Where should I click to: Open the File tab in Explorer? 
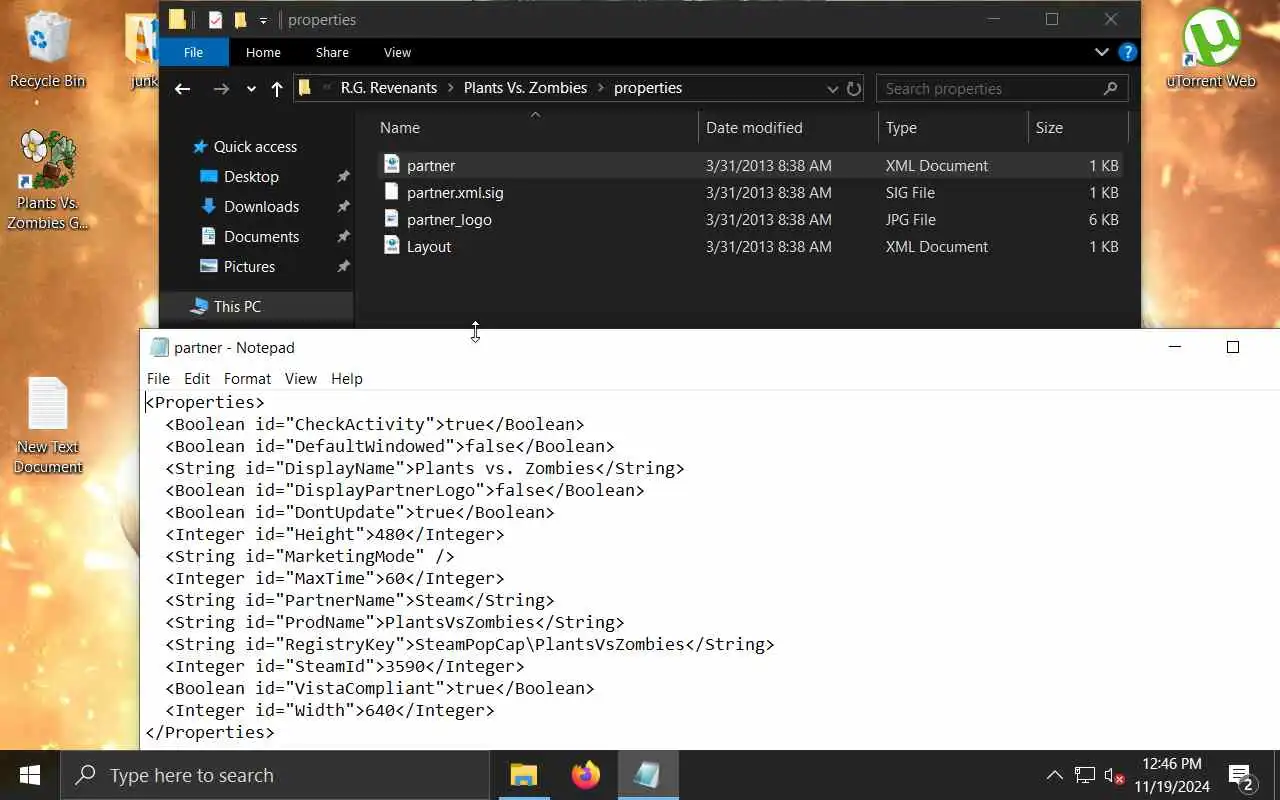coord(193,52)
